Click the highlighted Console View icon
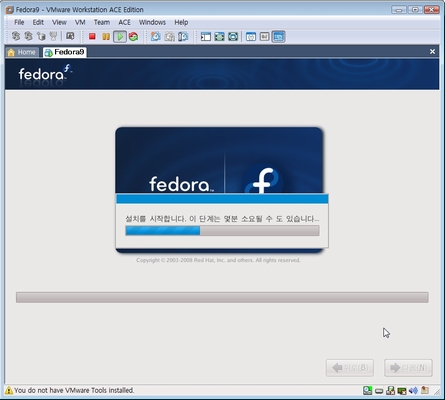 (x=278, y=36)
